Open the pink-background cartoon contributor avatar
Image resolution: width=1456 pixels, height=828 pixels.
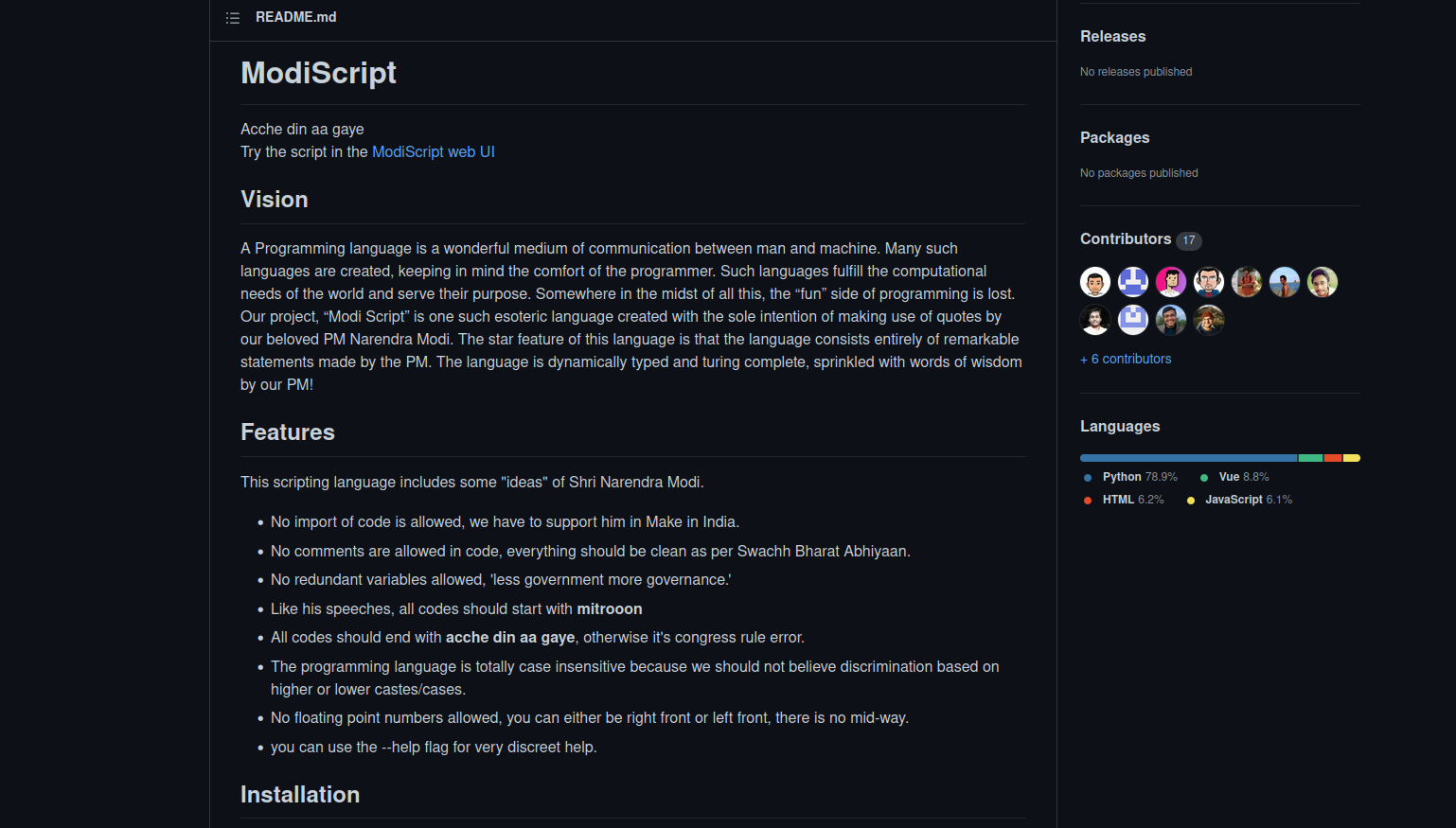point(1171,282)
